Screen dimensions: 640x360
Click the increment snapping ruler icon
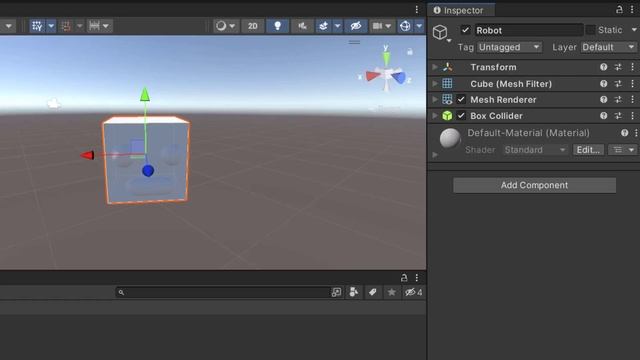[x=94, y=26]
